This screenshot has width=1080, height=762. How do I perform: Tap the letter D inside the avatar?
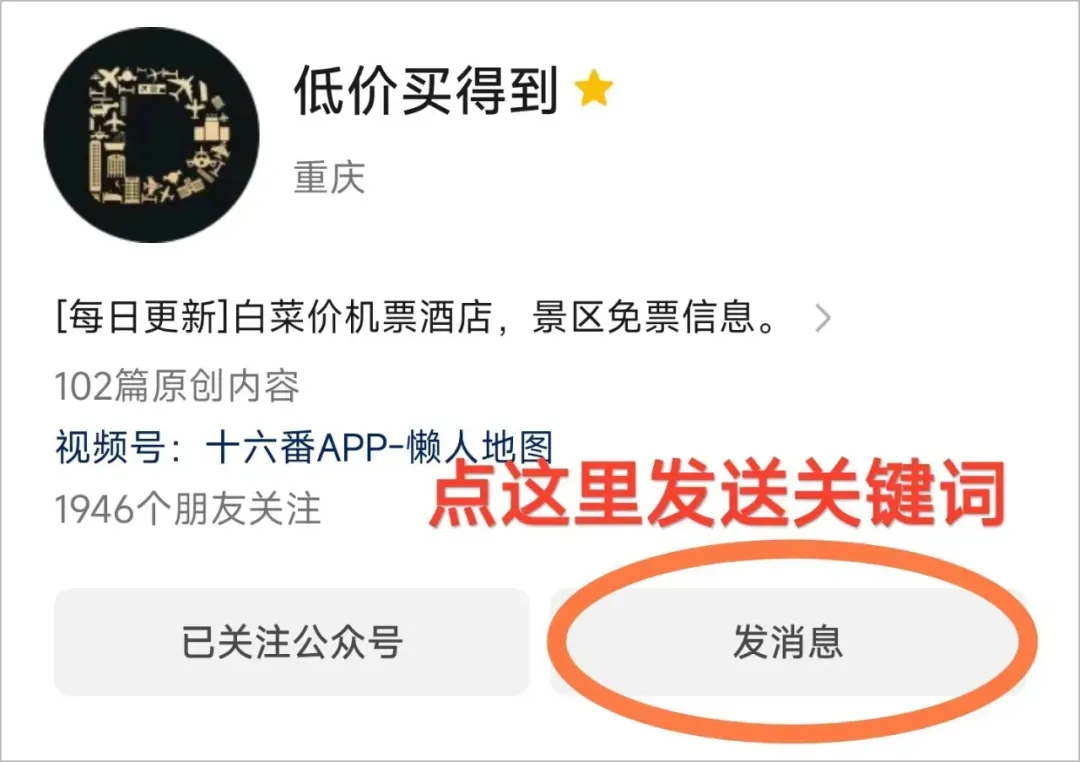(x=158, y=134)
